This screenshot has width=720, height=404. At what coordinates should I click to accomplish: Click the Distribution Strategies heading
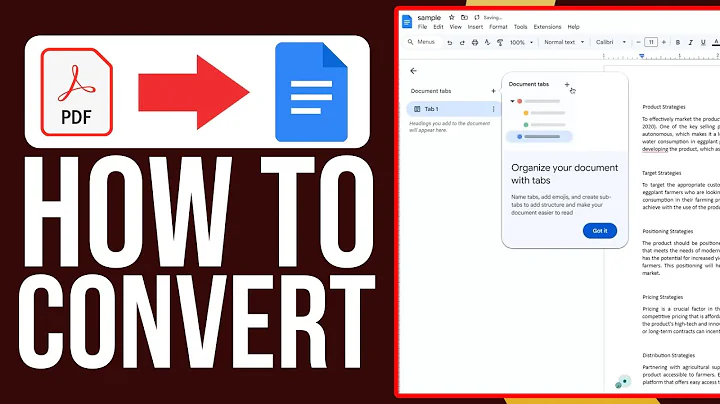(669, 355)
